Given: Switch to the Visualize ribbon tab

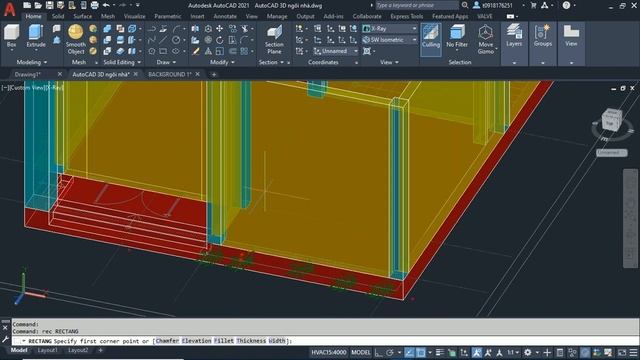Looking at the screenshot, I should [x=134, y=16].
